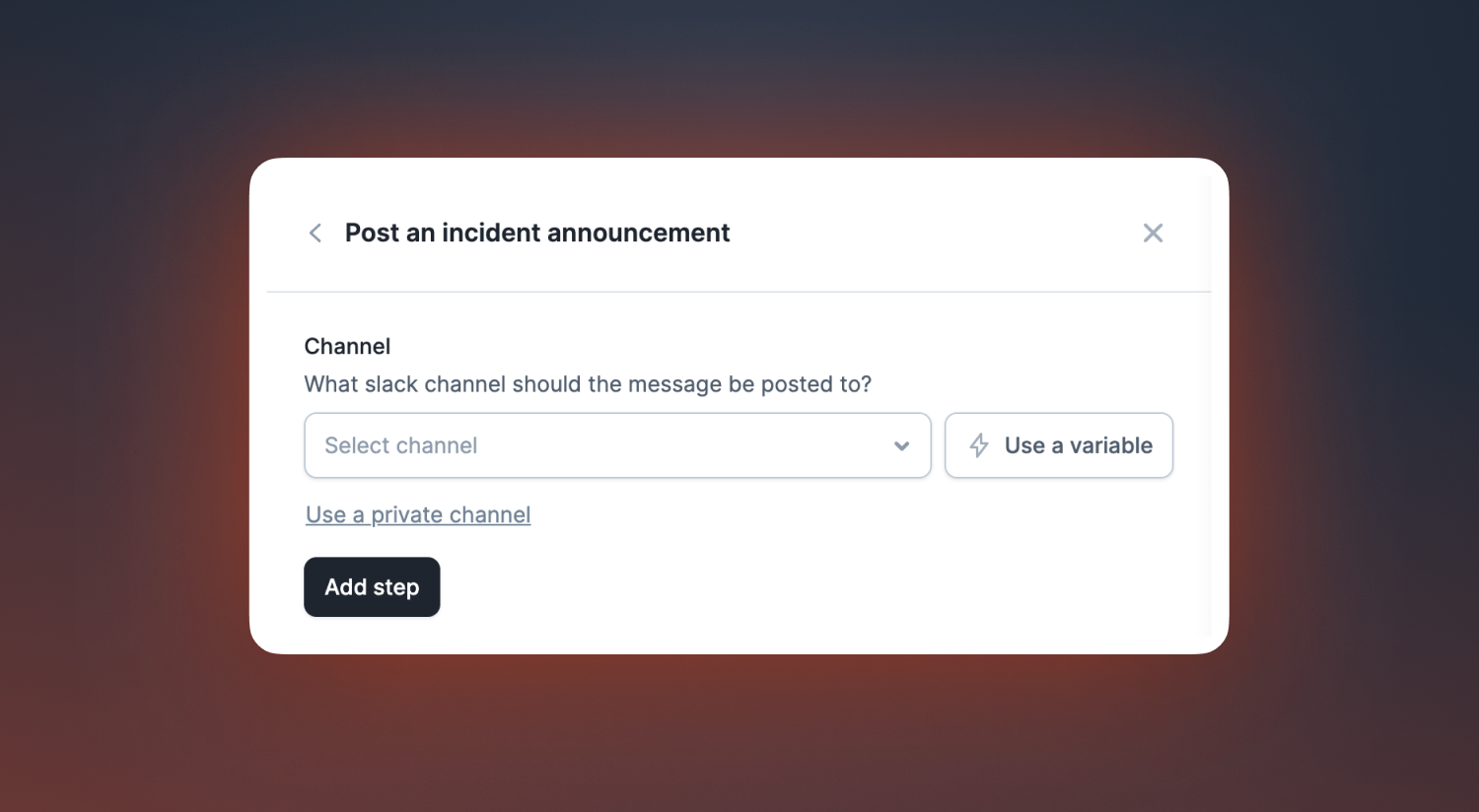Click the Select channel placeholder text
1479x812 pixels.
point(400,445)
